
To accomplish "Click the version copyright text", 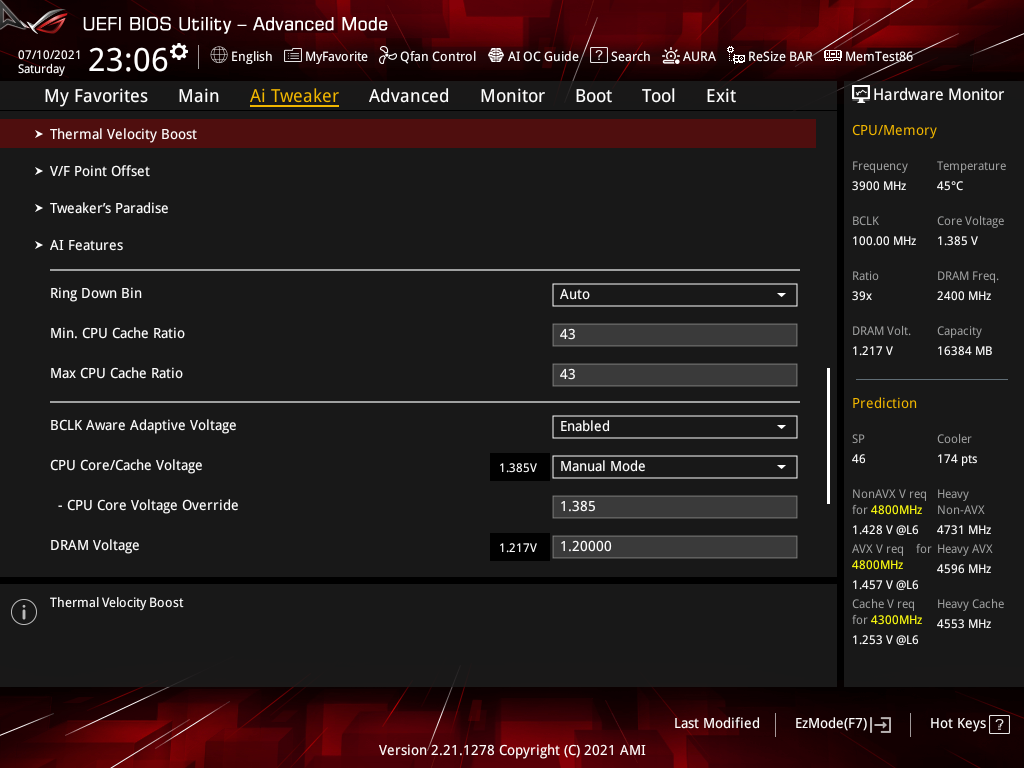I will (512, 750).
